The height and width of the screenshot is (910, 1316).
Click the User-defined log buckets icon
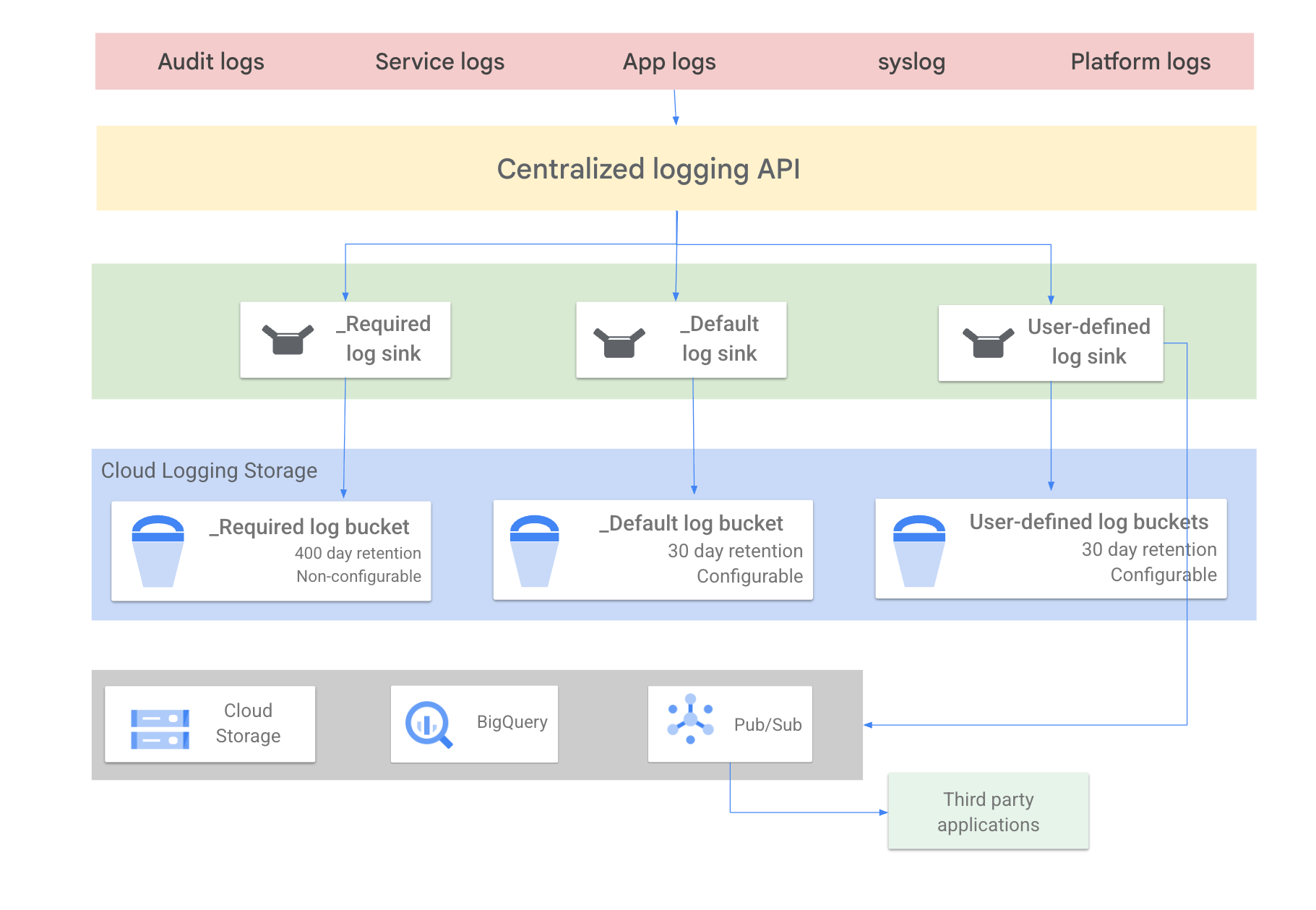(x=919, y=551)
